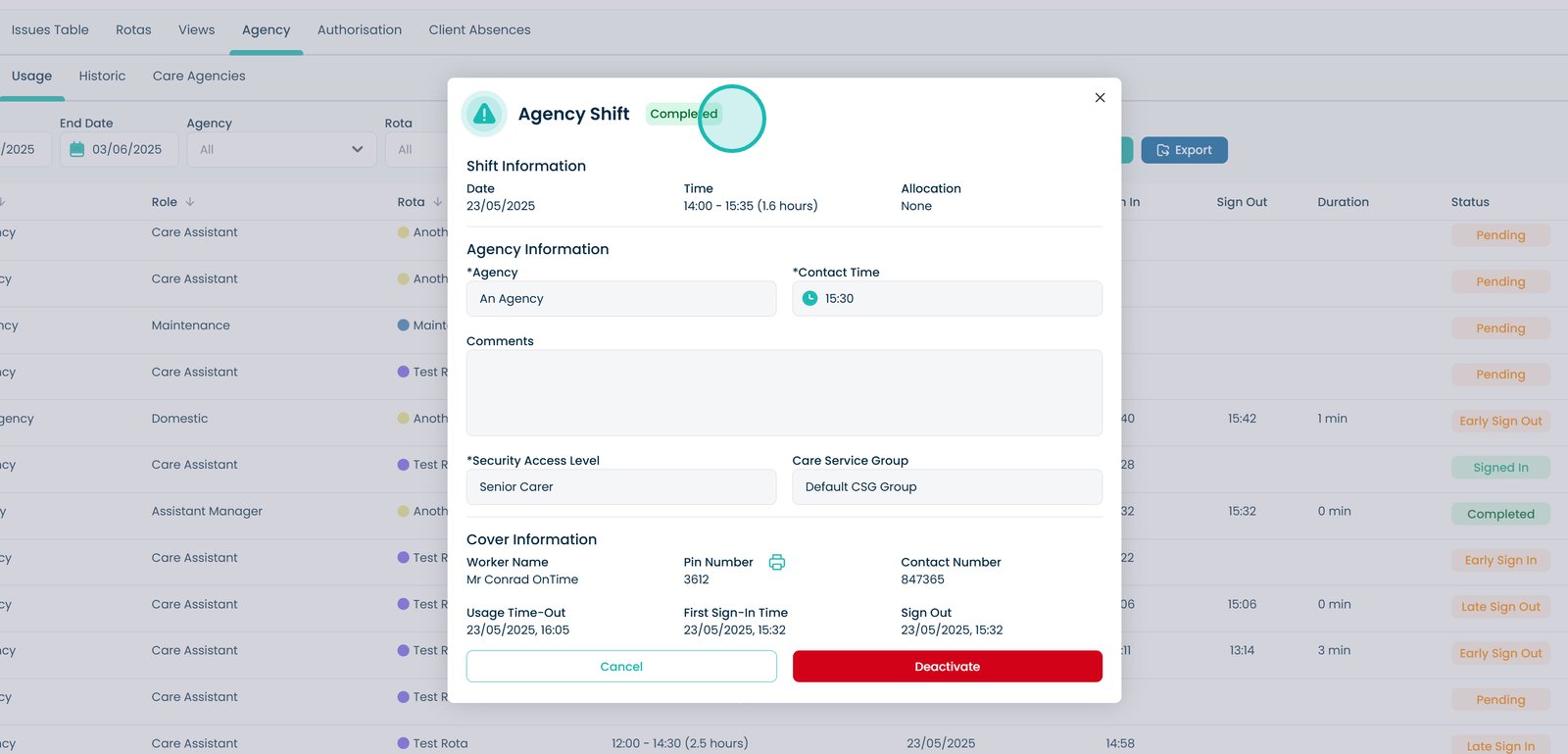Open the Security Access Level selector
The width and height of the screenshot is (1568, 754).
pyautogui.click(x=621, y=487)
